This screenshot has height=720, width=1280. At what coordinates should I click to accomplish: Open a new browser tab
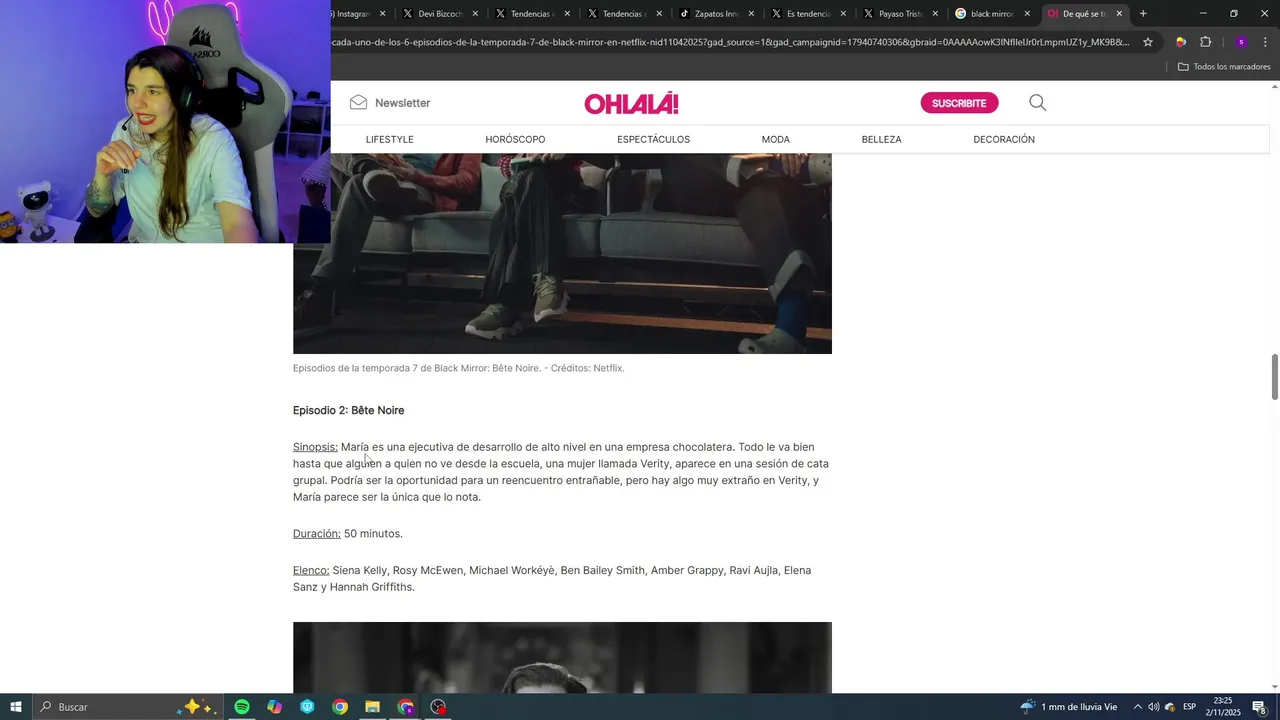[1143, 14]
